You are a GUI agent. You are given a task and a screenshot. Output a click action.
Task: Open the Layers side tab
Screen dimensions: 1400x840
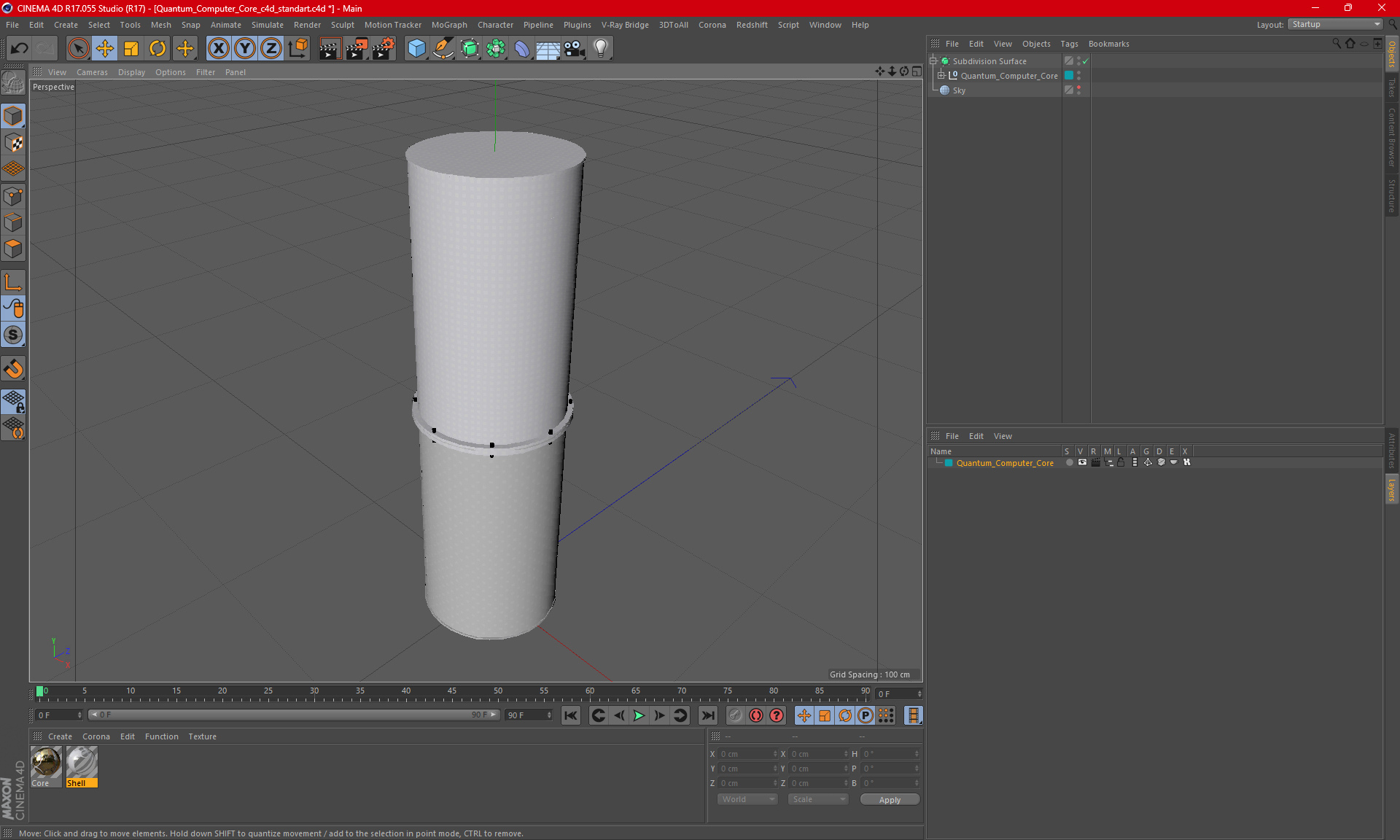click(1391, 489)
